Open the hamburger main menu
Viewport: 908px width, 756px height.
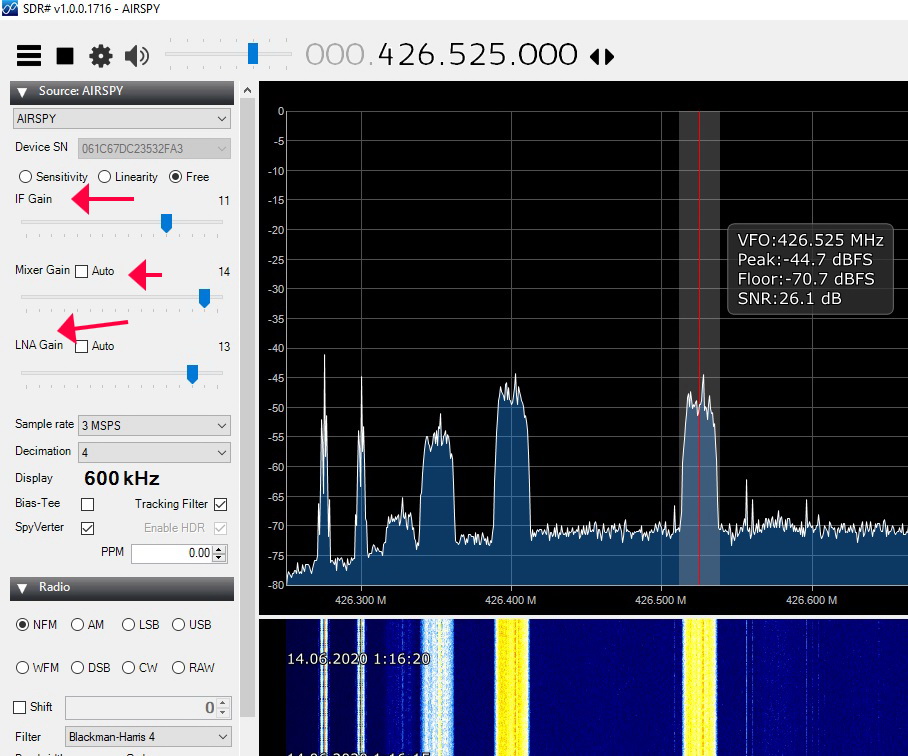[x=28, y=56]
